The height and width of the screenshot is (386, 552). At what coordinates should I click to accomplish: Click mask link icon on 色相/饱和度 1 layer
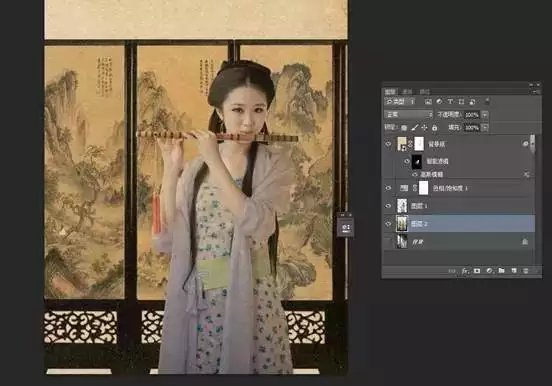(x=415, y=188)
